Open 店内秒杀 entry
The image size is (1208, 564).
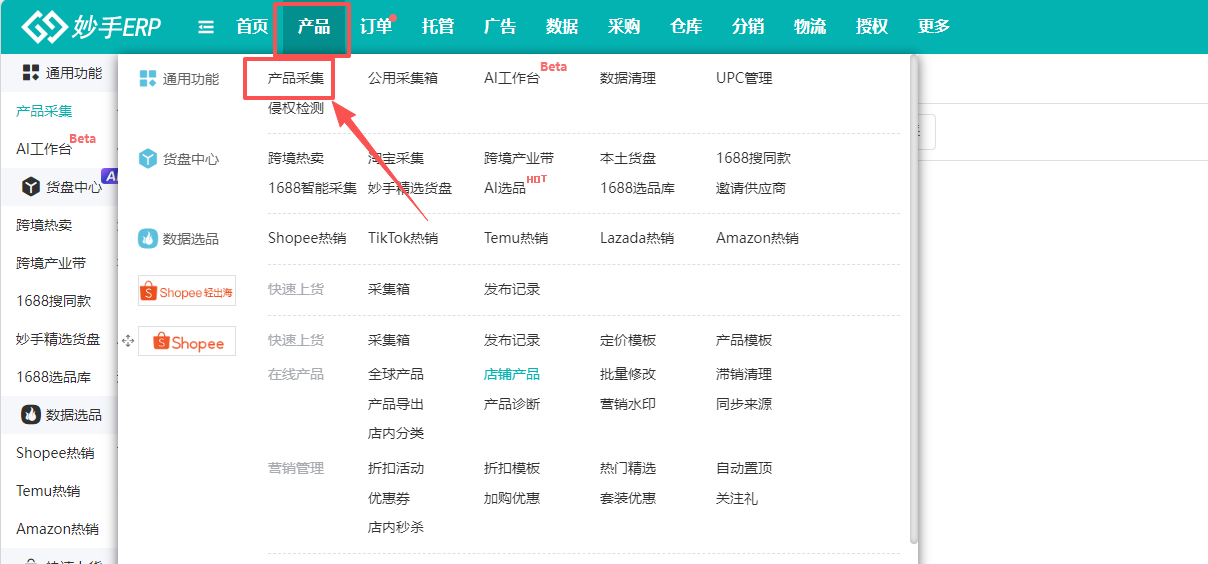(x=396, y=527)
